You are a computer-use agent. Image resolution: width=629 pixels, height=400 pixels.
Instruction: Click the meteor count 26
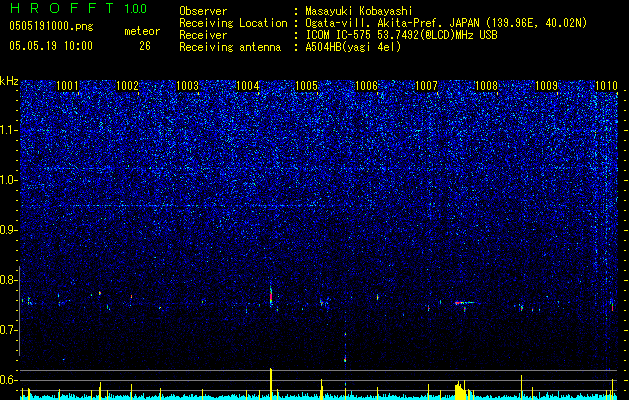[145, 46]
